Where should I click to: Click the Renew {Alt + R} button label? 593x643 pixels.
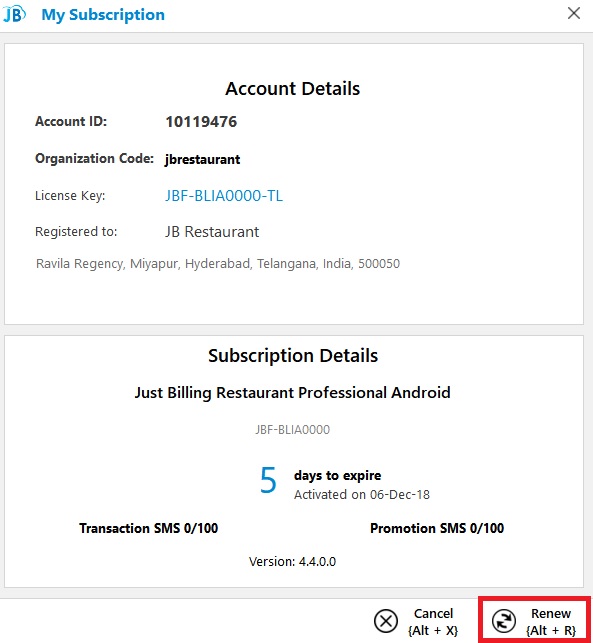pyautogui.click(x=551, y=622)
